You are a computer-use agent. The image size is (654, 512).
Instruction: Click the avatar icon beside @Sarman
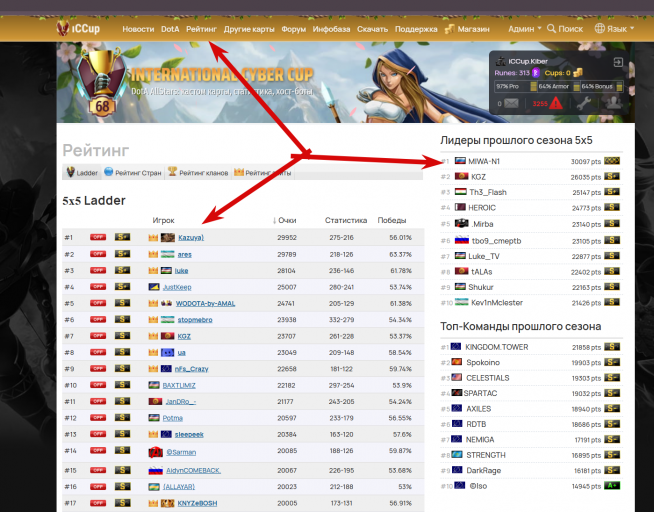click(156, 452)
